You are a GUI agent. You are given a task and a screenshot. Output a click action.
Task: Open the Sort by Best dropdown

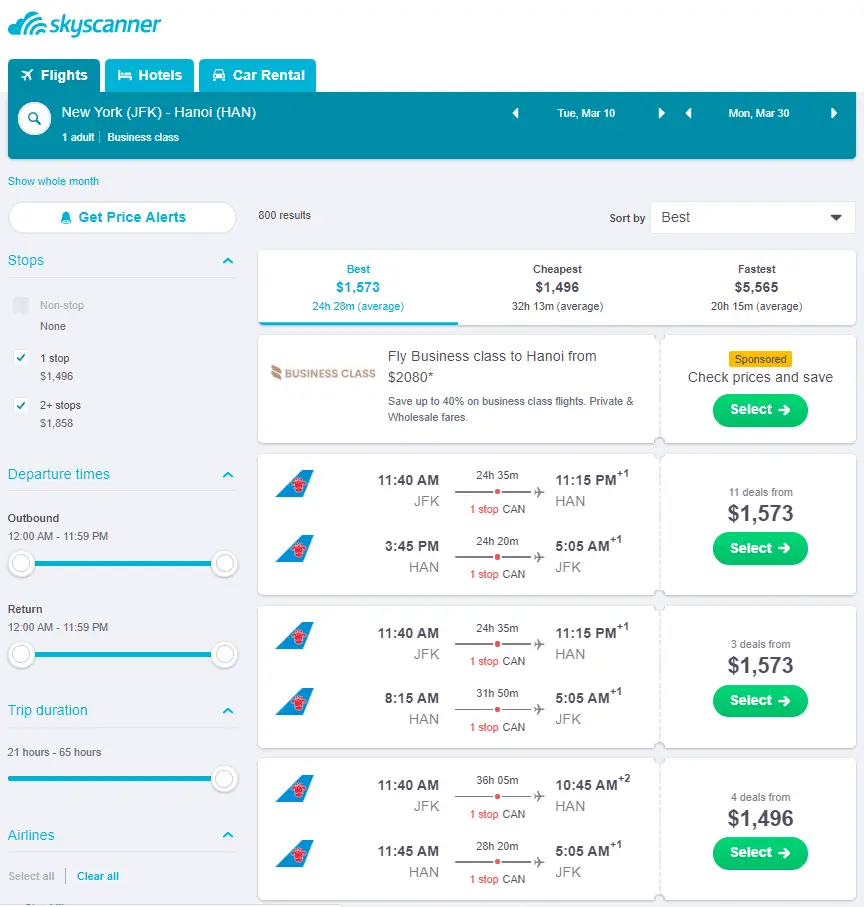click(x=752, y=217)
